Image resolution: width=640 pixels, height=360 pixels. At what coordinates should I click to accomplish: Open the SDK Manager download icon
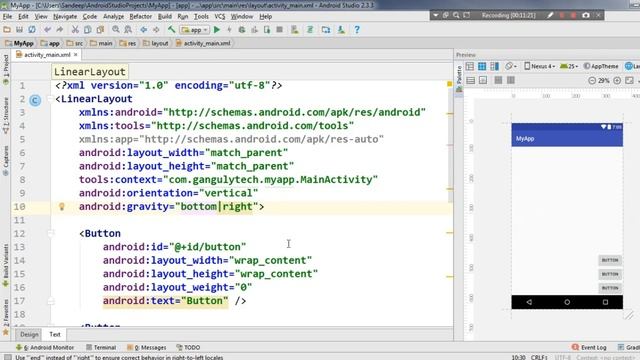click(x=341, y=29)
